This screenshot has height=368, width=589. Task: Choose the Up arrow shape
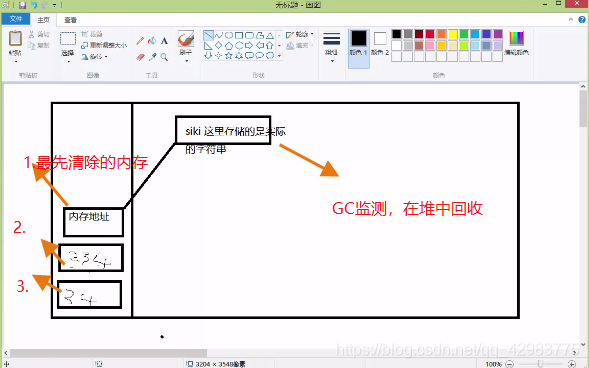click(270, 45)
